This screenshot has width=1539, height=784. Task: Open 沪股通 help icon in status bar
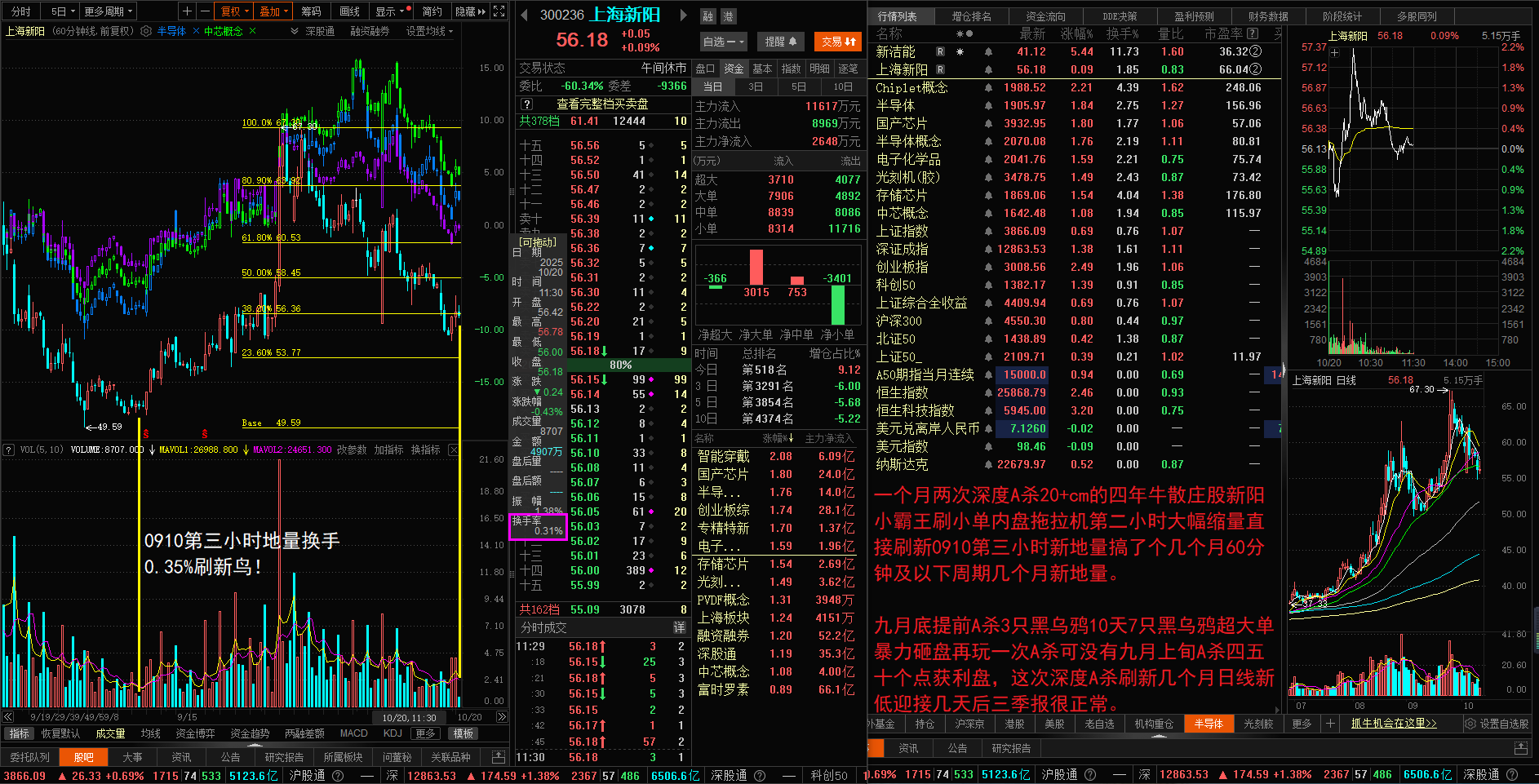(x=337, y=776)
